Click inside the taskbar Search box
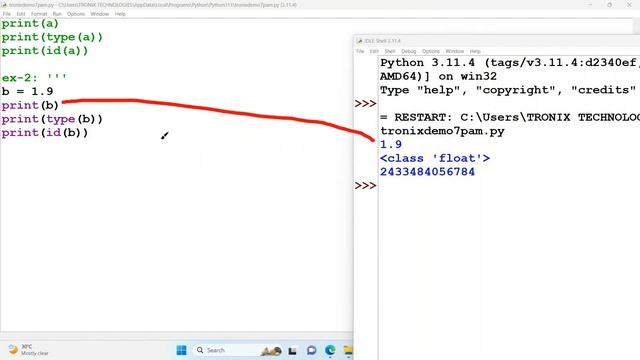 238,350
